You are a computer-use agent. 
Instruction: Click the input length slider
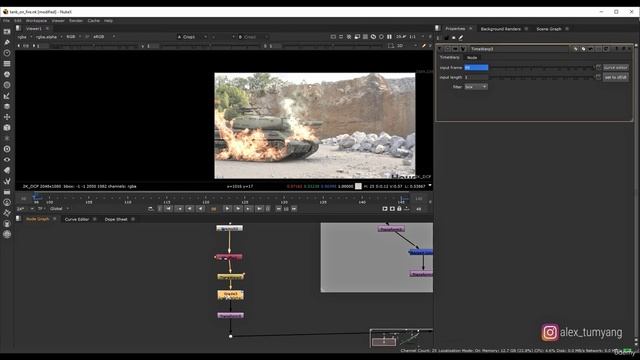click(x=541, y=77)
